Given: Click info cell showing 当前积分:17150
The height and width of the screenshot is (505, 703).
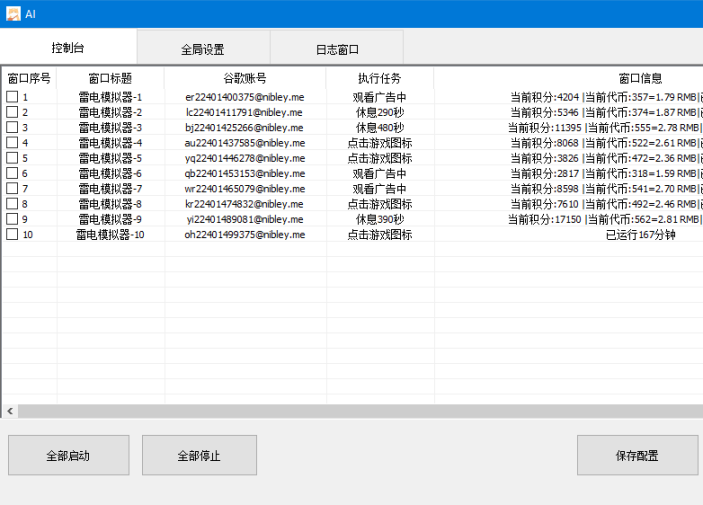Looking at the screenshot, I should coord(605,219).
